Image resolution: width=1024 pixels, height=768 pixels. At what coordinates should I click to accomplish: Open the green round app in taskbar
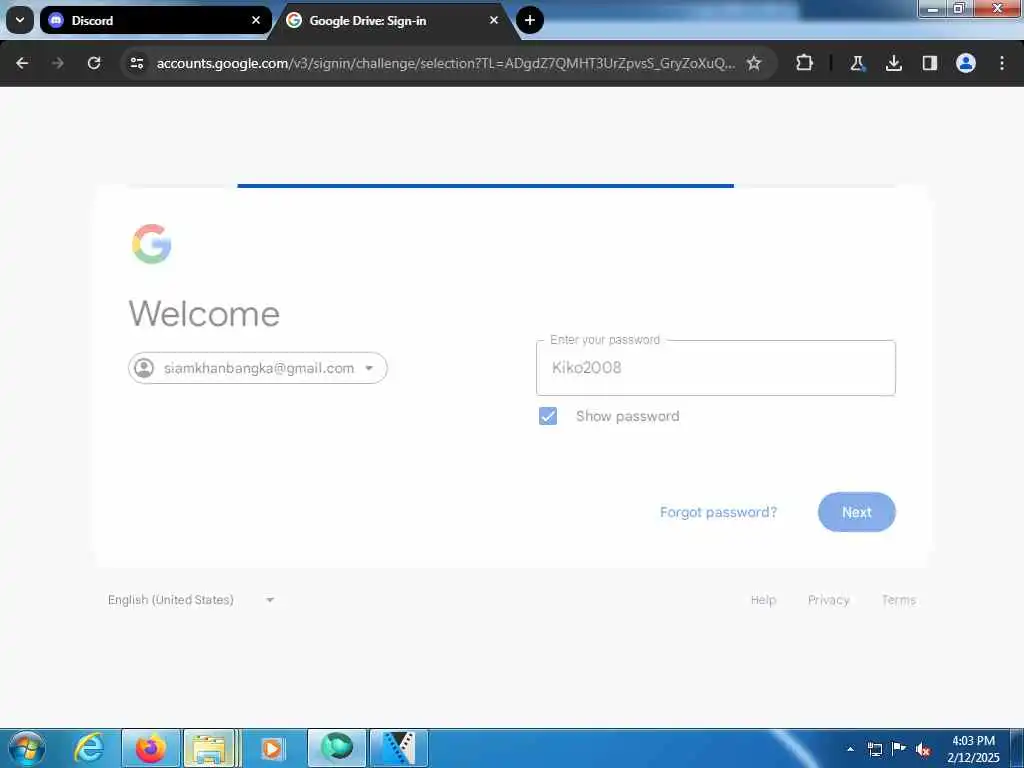337,748
